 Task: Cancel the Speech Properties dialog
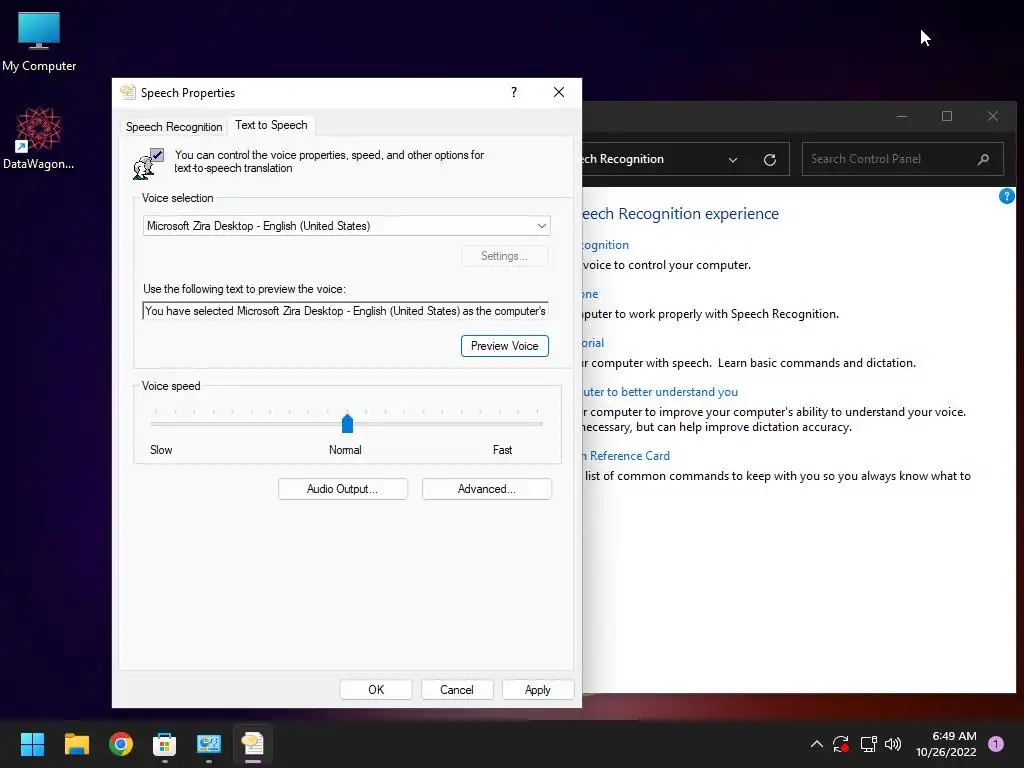(456, 690)
